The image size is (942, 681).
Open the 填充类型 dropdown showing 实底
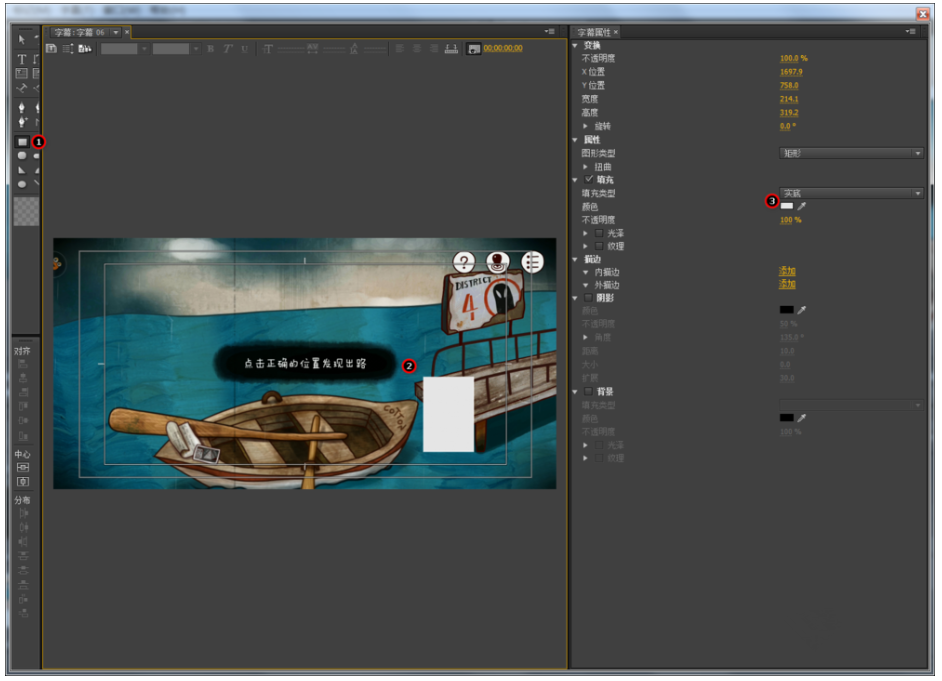coord(850,193)
